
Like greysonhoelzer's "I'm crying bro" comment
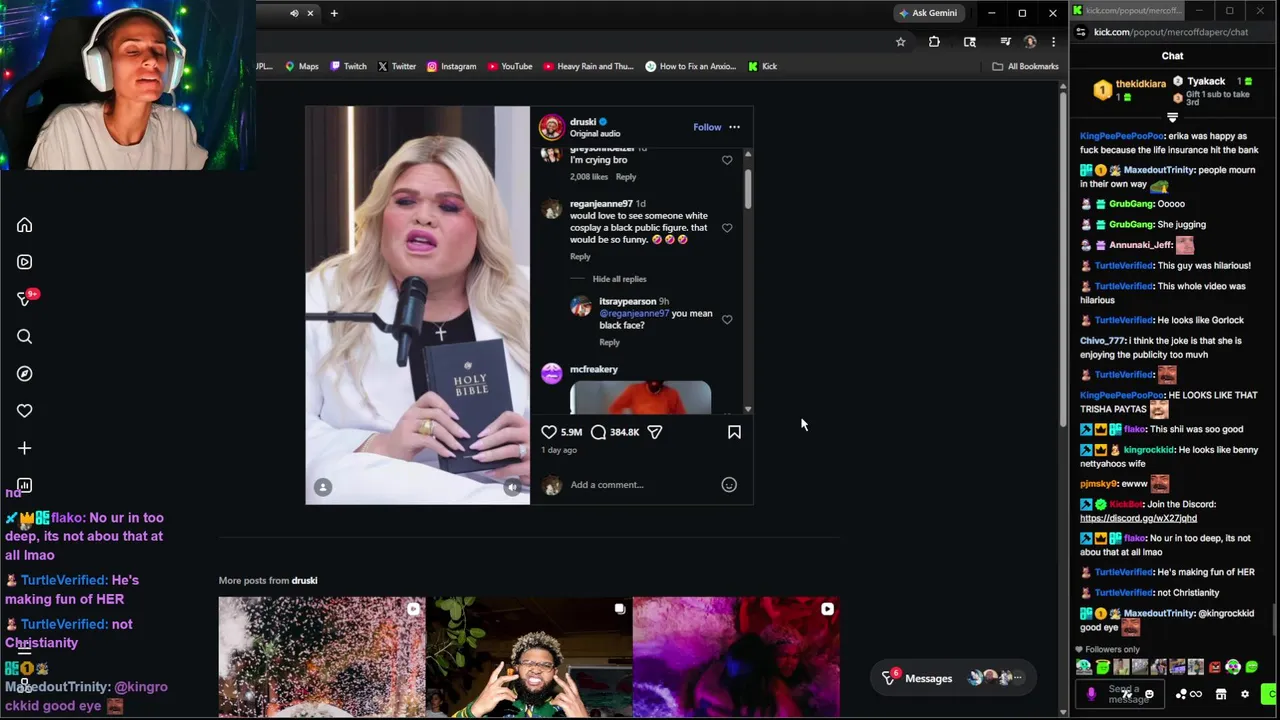(x=727, y=160)
